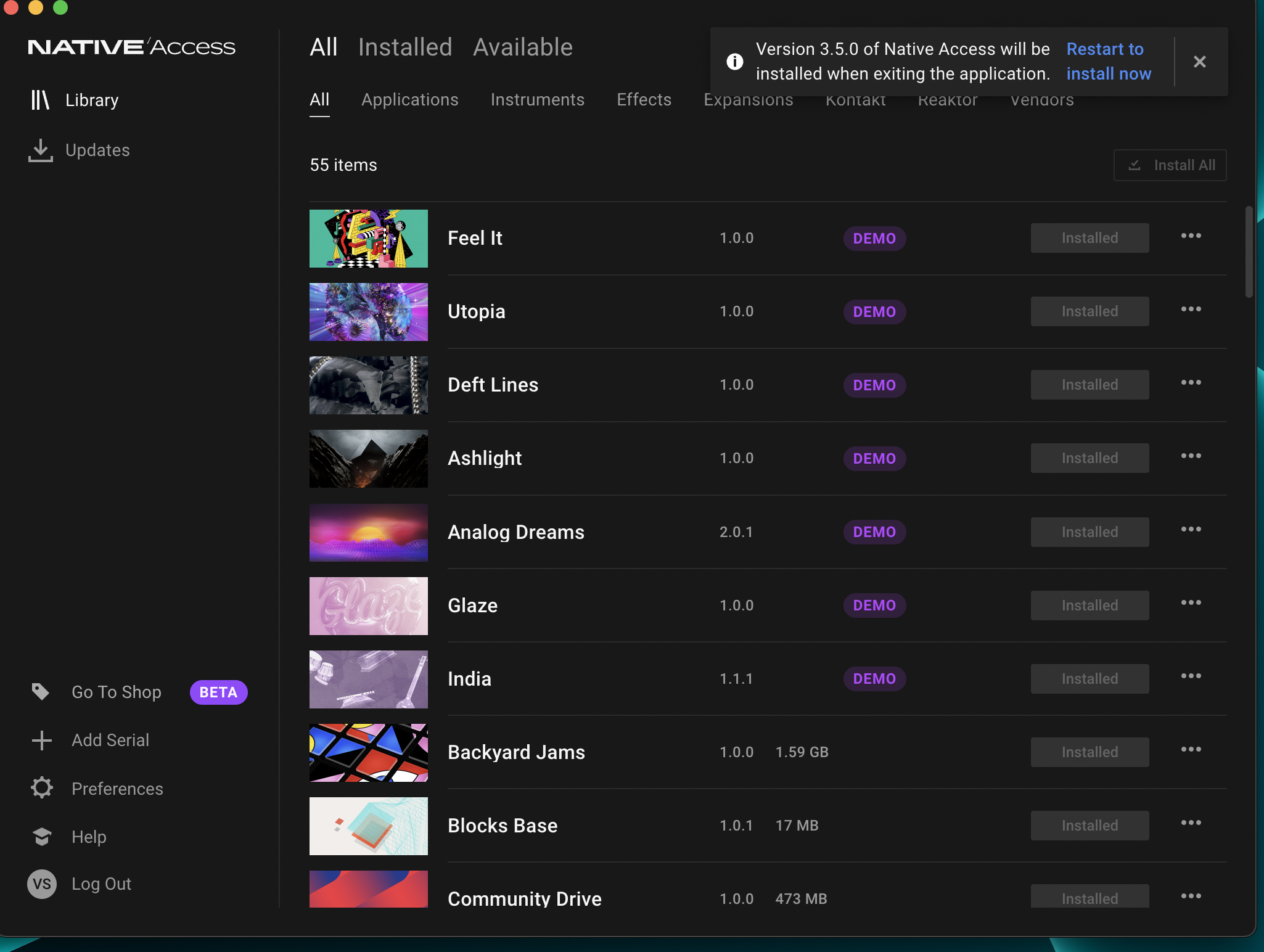Click the Add Serial plus icon
The height and width of the screenshot is (952, 1264).
click(41, 740)
